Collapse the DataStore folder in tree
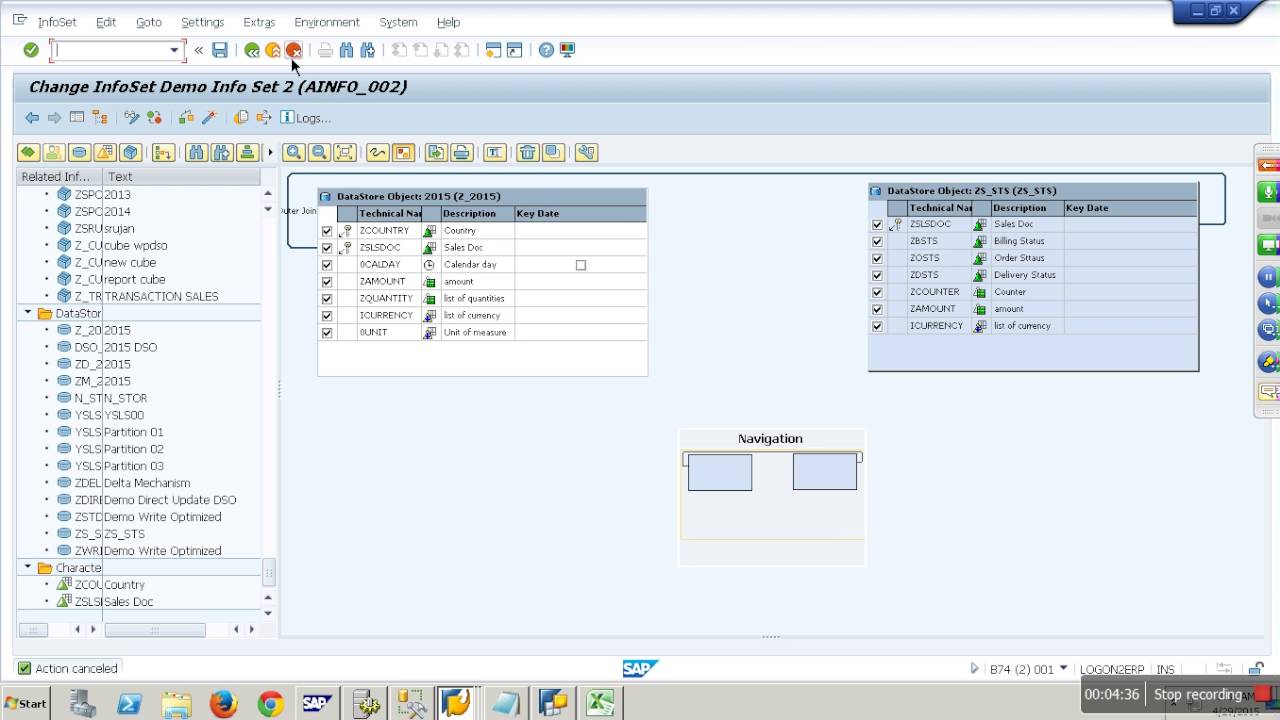This screenshot has width=1280, height=720. click(x=28, y=313)
